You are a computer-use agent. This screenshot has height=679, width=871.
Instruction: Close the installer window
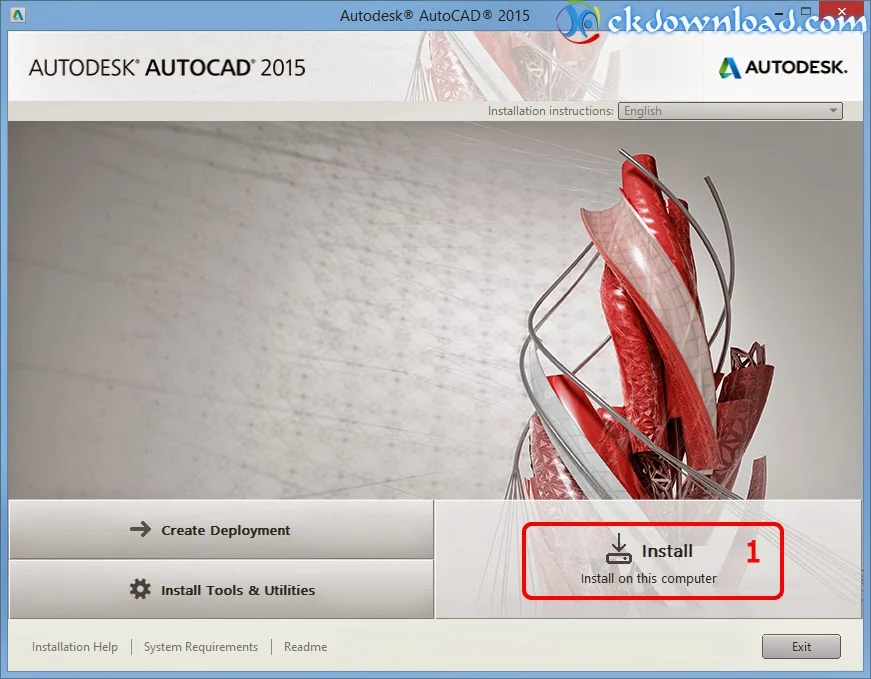(842, 12)
